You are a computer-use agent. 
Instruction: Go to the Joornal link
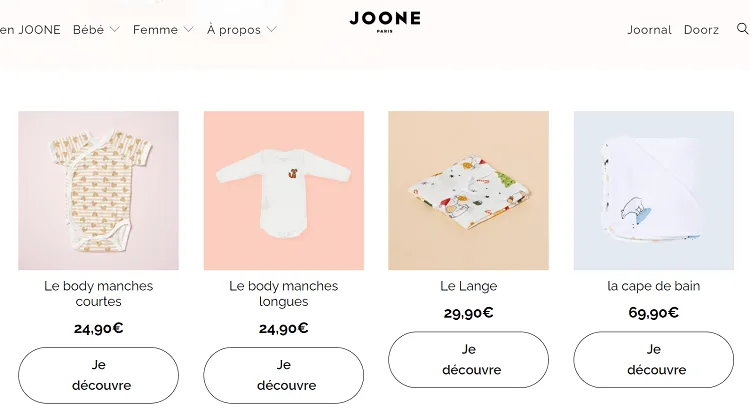(649, 30)
